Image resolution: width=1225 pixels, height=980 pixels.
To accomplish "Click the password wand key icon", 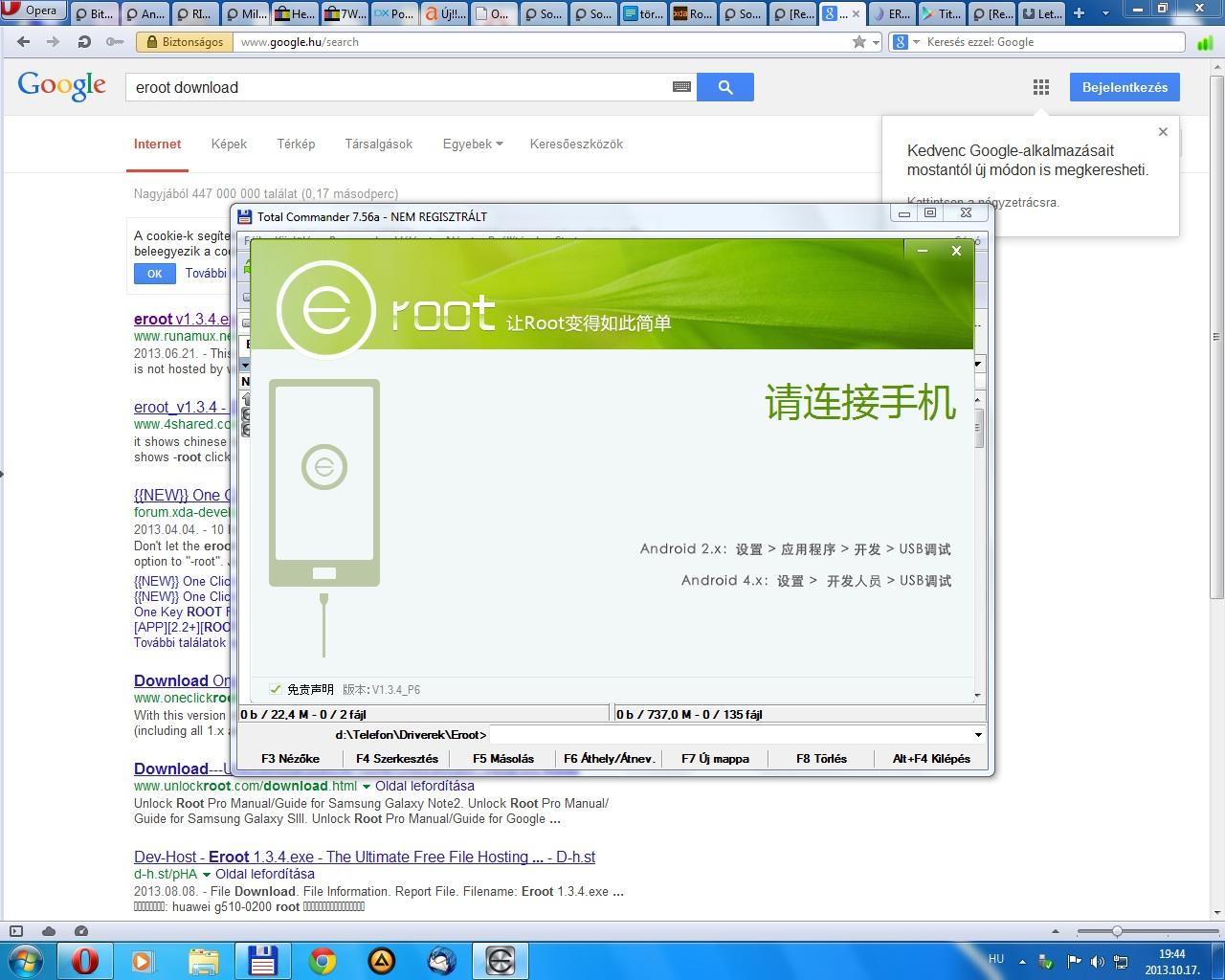I will [114, 42].
